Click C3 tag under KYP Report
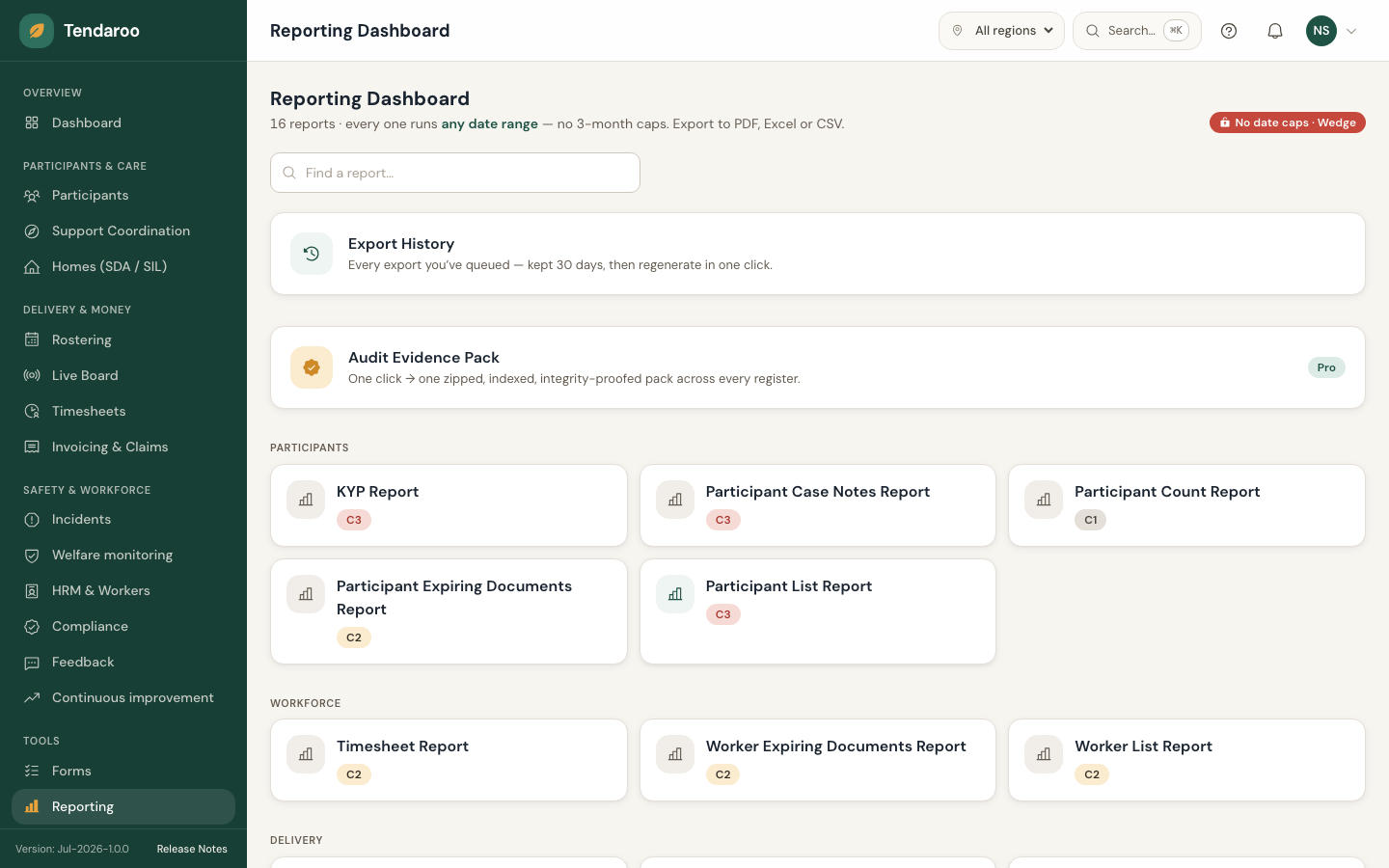1389x868 pixels. 354,520
